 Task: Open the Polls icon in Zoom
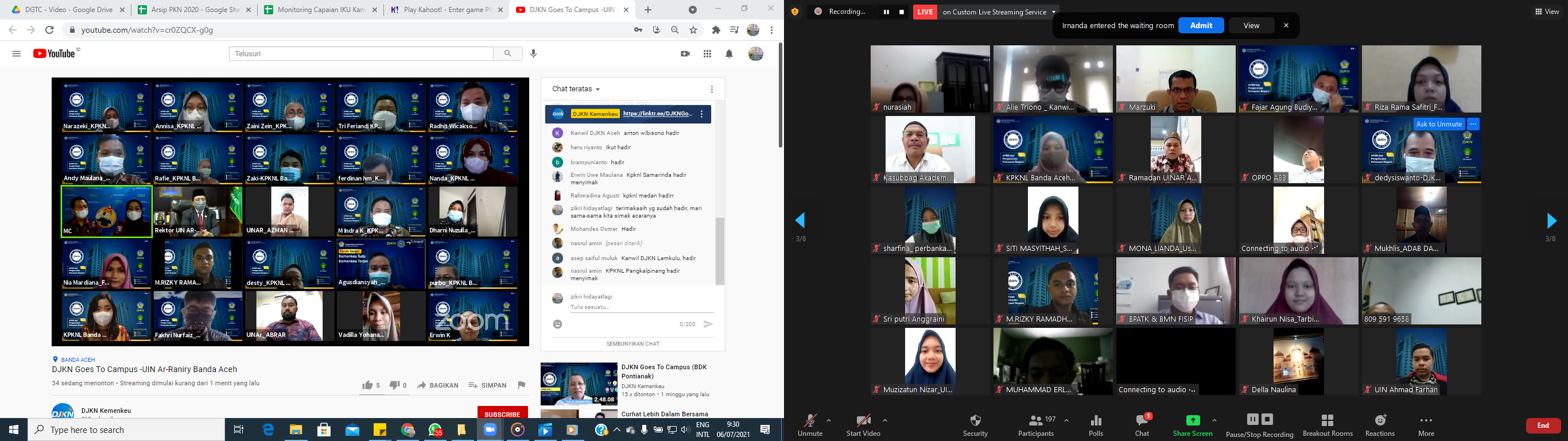1096,421
